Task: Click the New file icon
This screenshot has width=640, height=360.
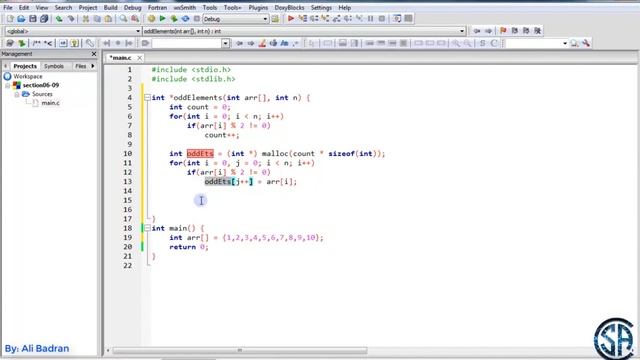Action: [10, 19]
